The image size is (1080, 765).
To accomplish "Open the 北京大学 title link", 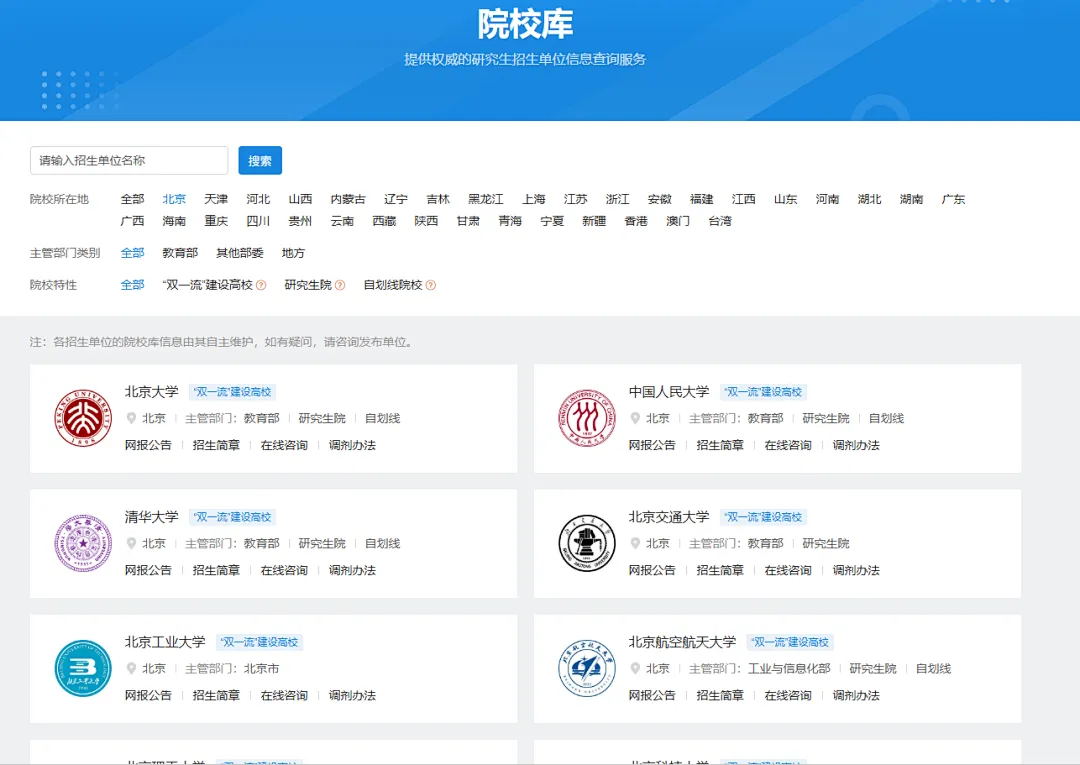I will (x=152, y=392).
